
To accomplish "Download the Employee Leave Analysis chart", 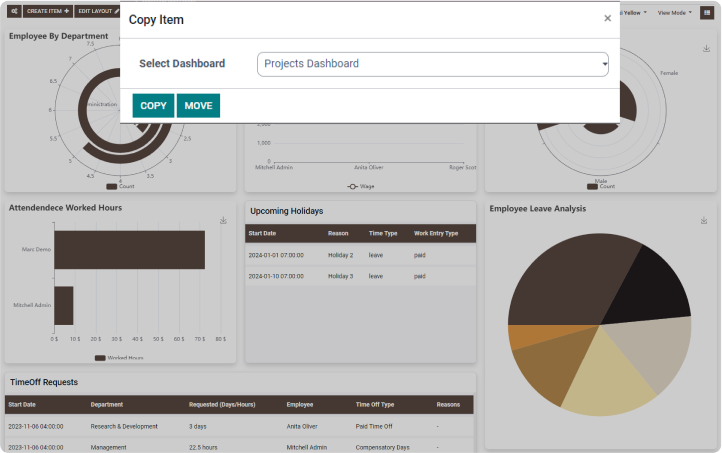I will click(704, 220).
